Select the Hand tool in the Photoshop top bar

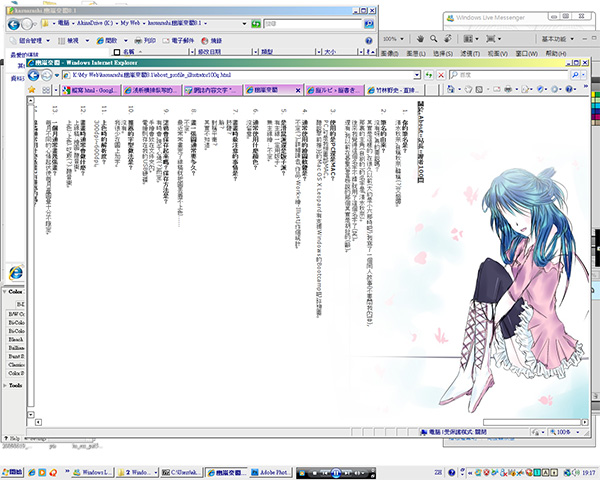(x=420, y=39)
